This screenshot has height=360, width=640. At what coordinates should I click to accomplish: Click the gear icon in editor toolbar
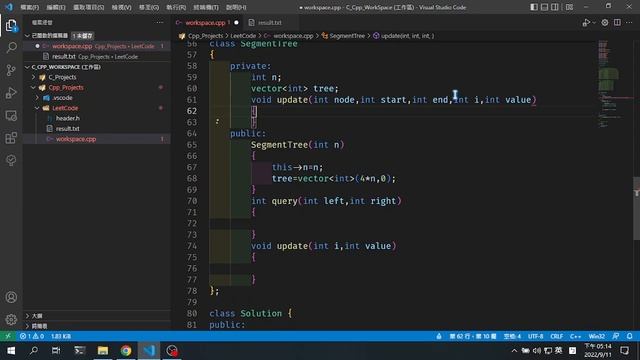(x=605, y=23)
